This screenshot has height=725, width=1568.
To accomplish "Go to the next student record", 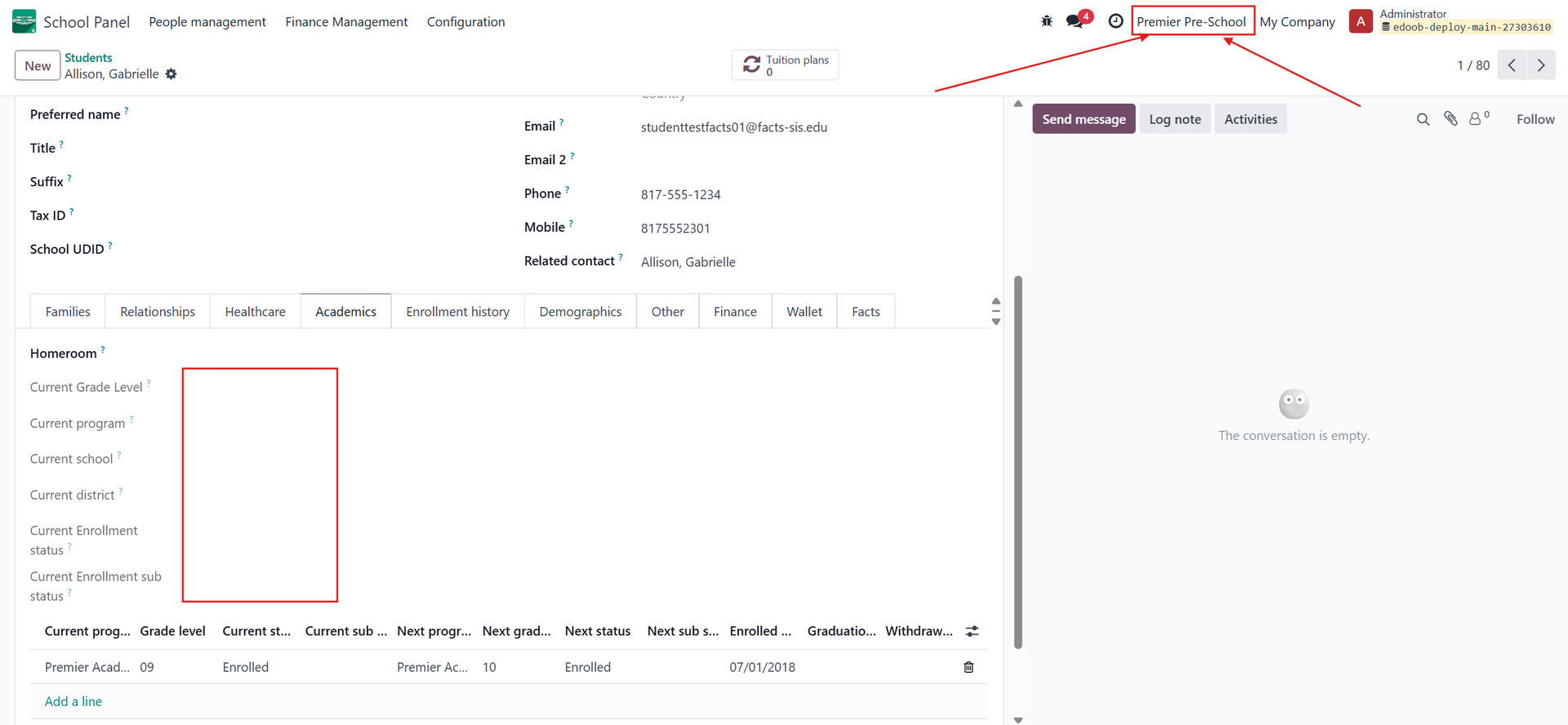I will click(x=1541, y=65).
